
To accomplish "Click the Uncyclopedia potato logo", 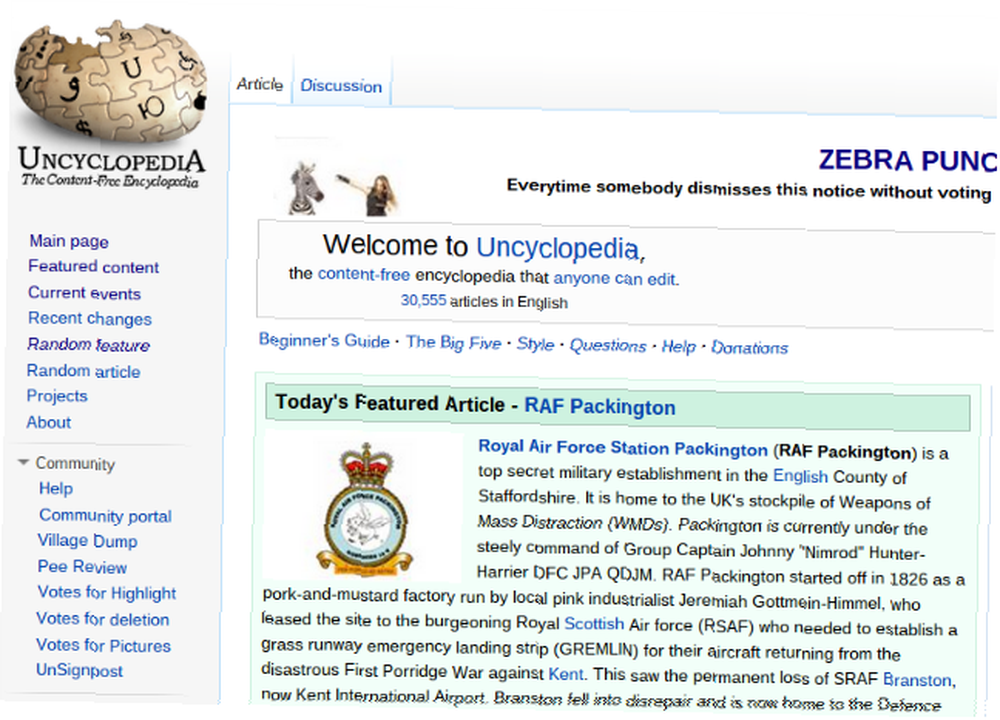I will click(x=111, y=105).
